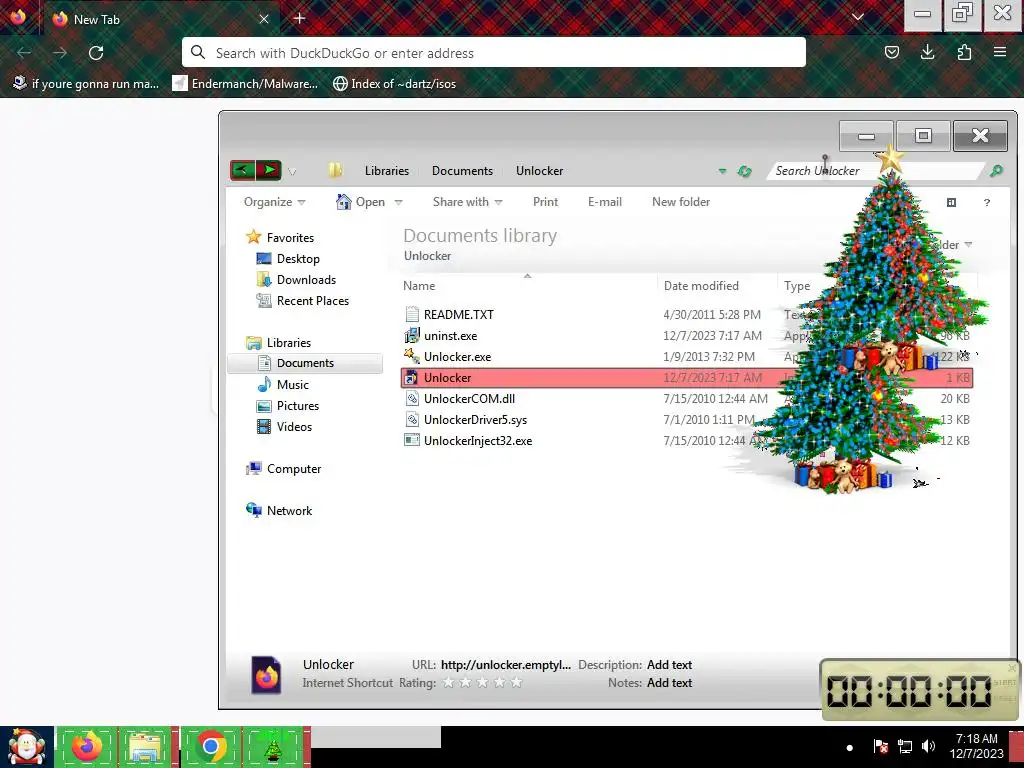Open the Organize menu
The height and width of the screenshot is (768, 1024).
click(x=274, y=202)
